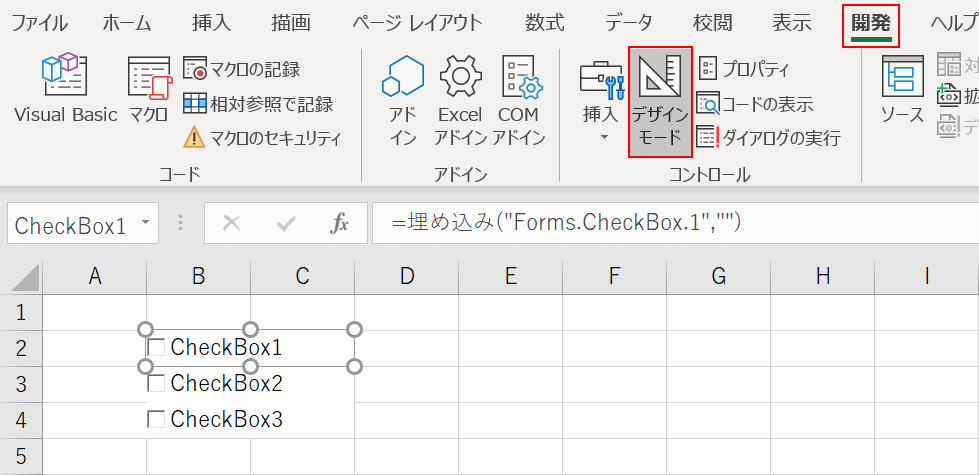Screen dimensions: 979x475
Task: Select column F header
Action: click(614, 277)
